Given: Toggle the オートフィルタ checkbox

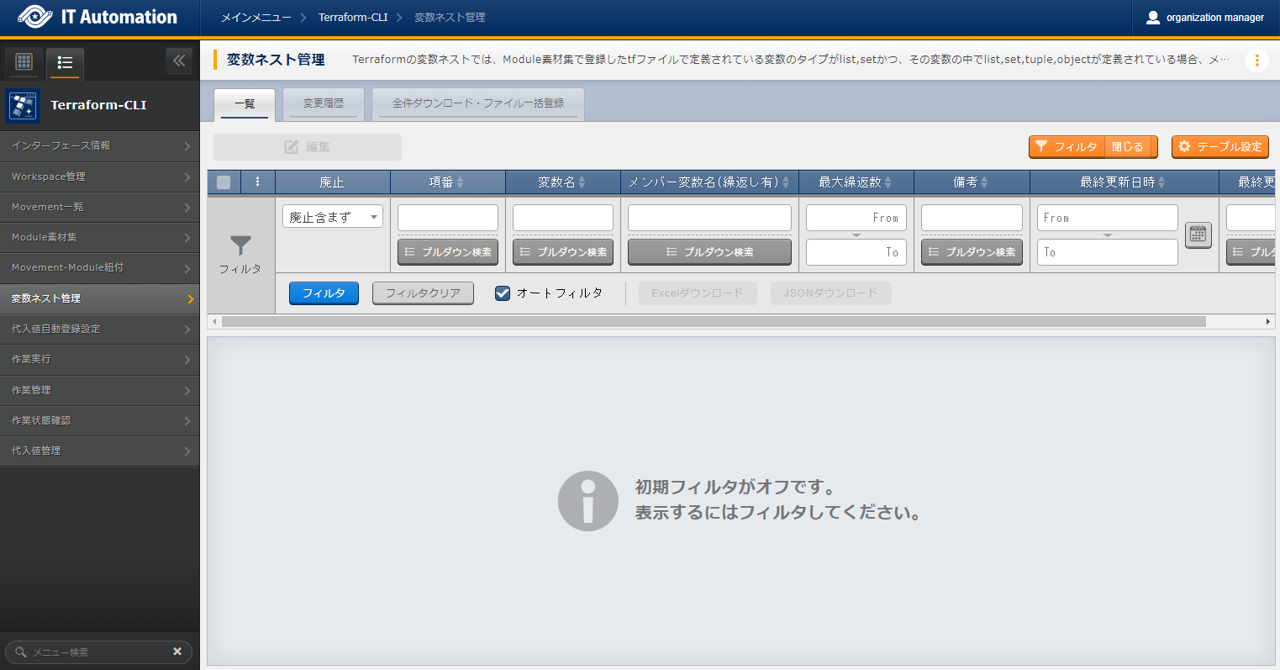Looking at the screenshot, I should tap(503, 293).
